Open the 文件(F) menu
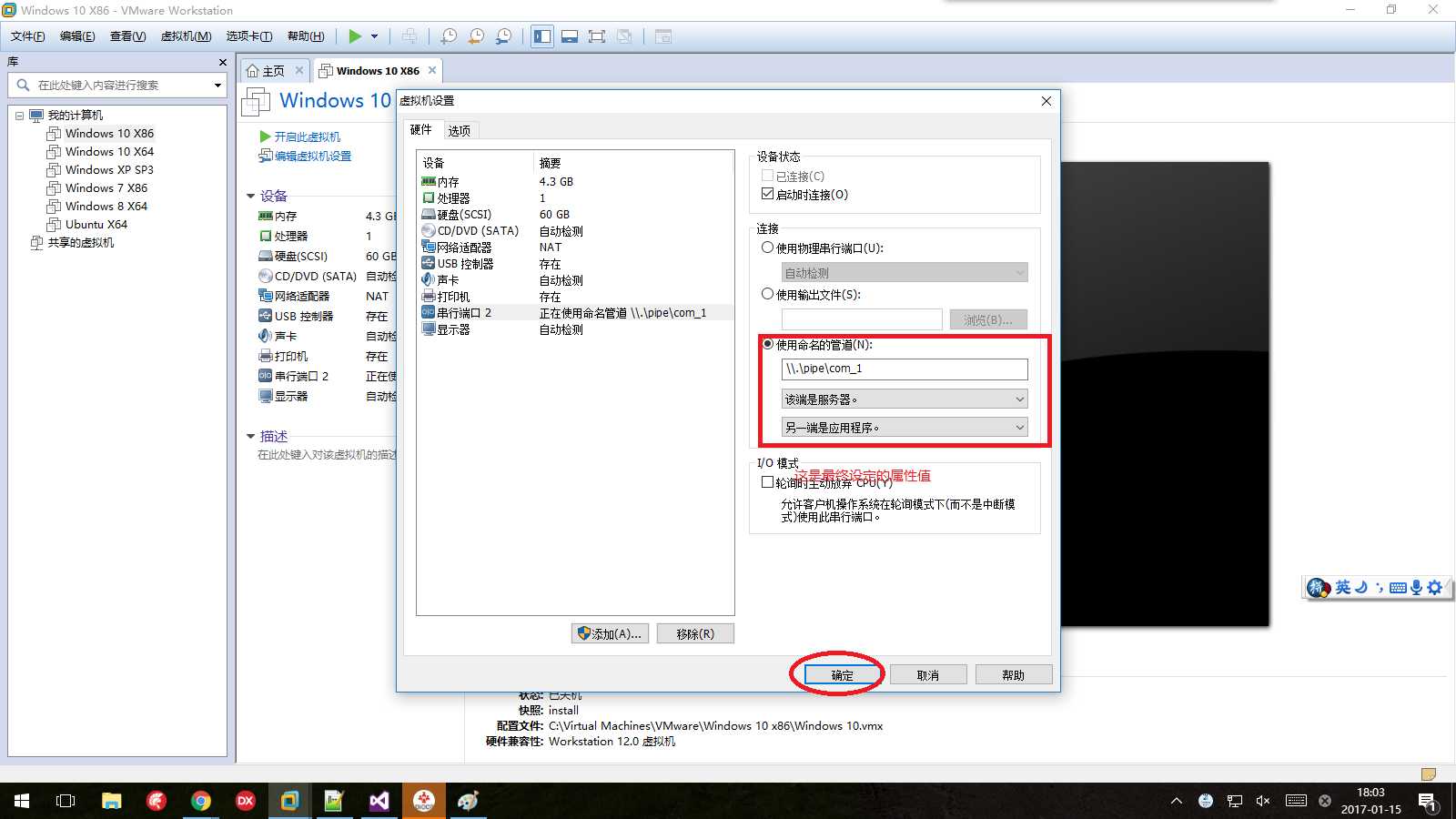The height and width of the screenshot is (819, 1456). click(x=27, y=36)
